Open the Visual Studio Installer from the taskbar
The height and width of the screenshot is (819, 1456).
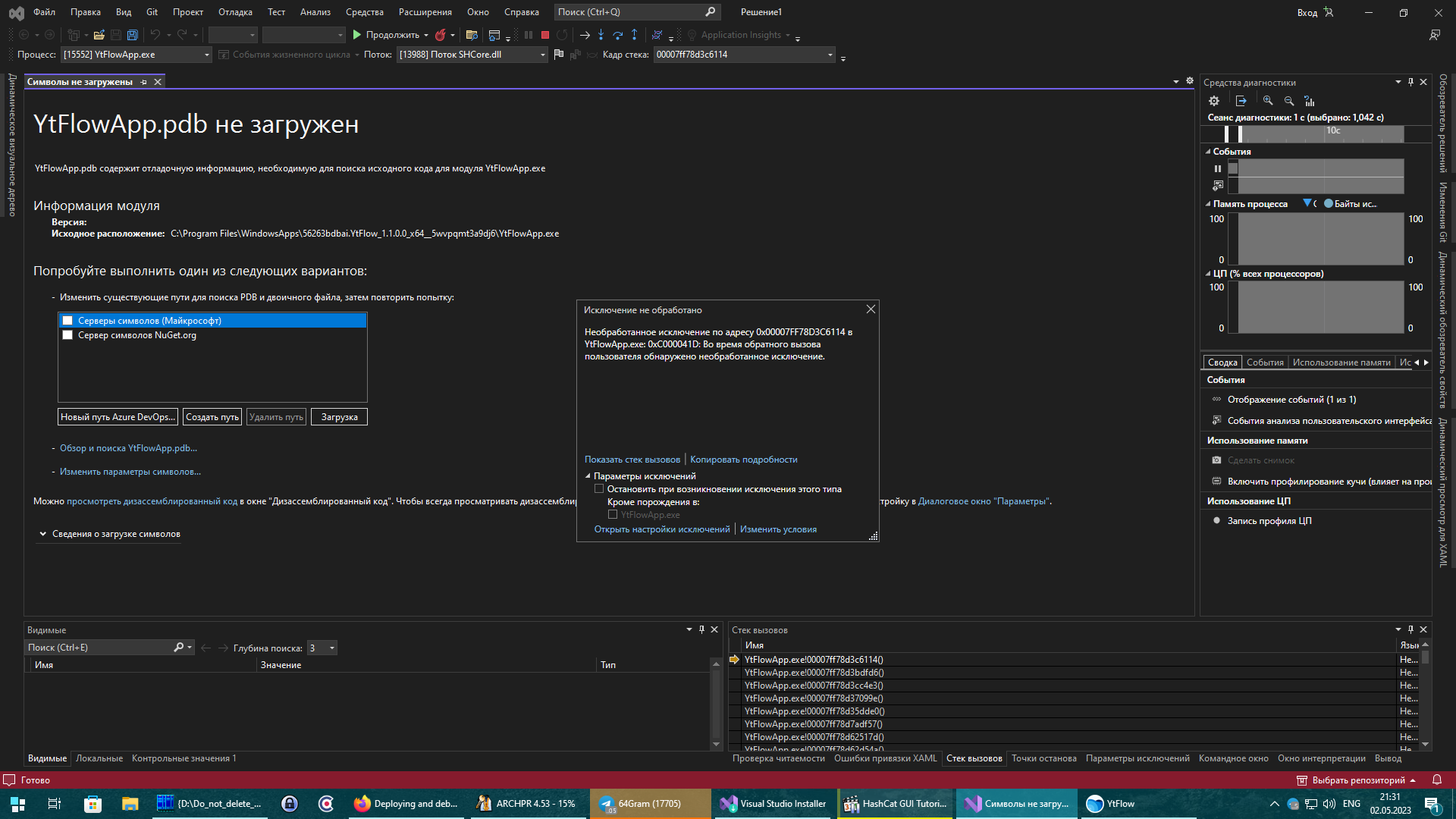click(x=773, y=803)
